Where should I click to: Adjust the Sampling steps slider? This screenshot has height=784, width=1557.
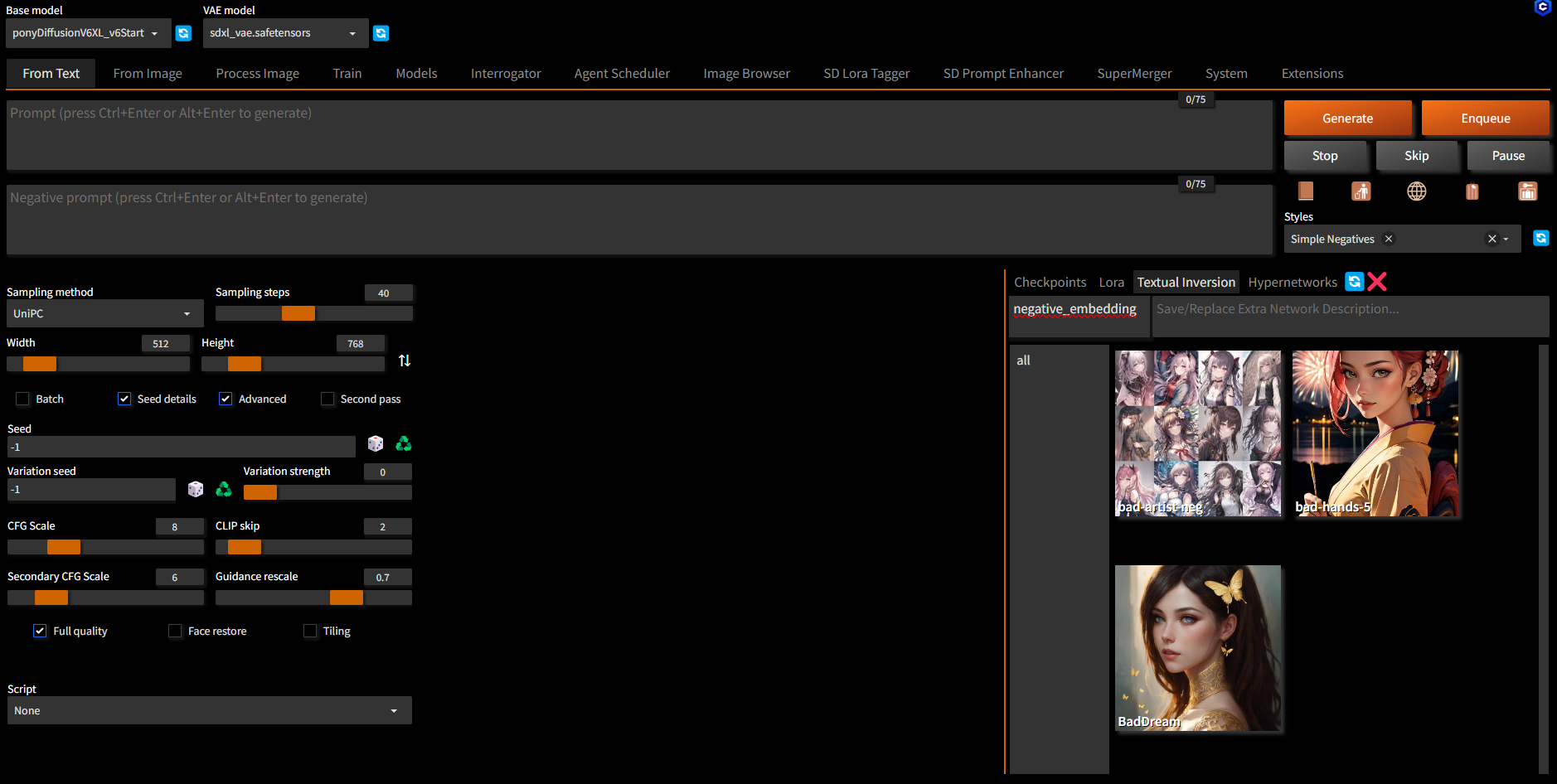point(314,313)
